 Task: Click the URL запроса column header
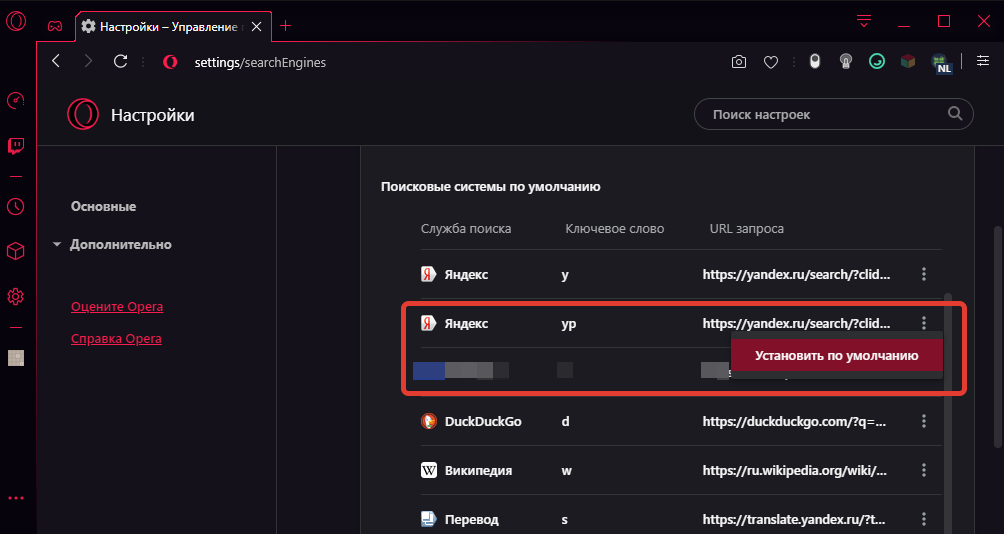coord(747,229)
